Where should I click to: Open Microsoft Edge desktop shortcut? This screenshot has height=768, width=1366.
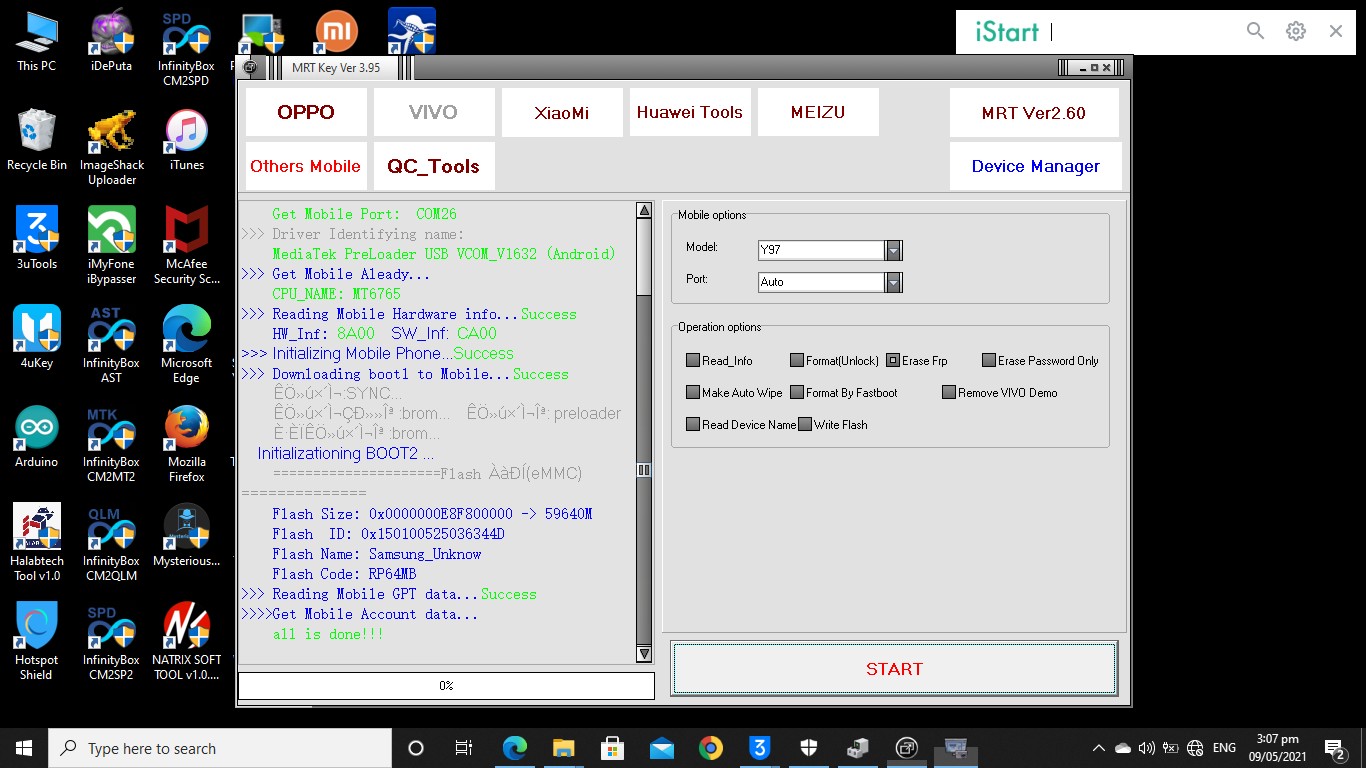[186, 345]
